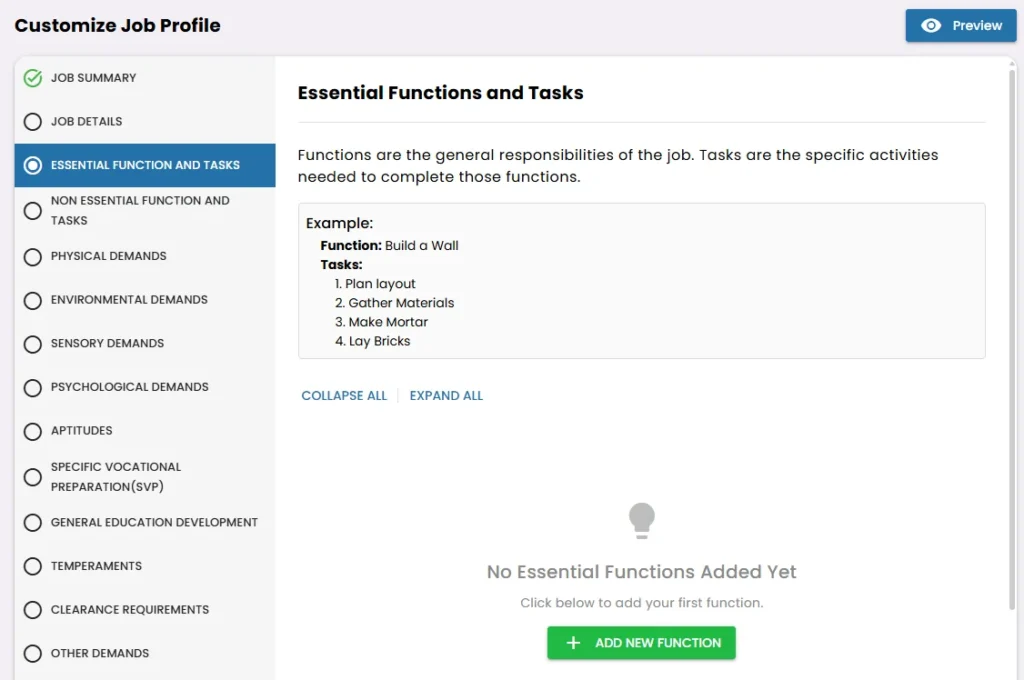The height and width of the screenshot is (680, 1024).
Task: Open the Specific Vocational Preparation section
Action: pos(115,476)
